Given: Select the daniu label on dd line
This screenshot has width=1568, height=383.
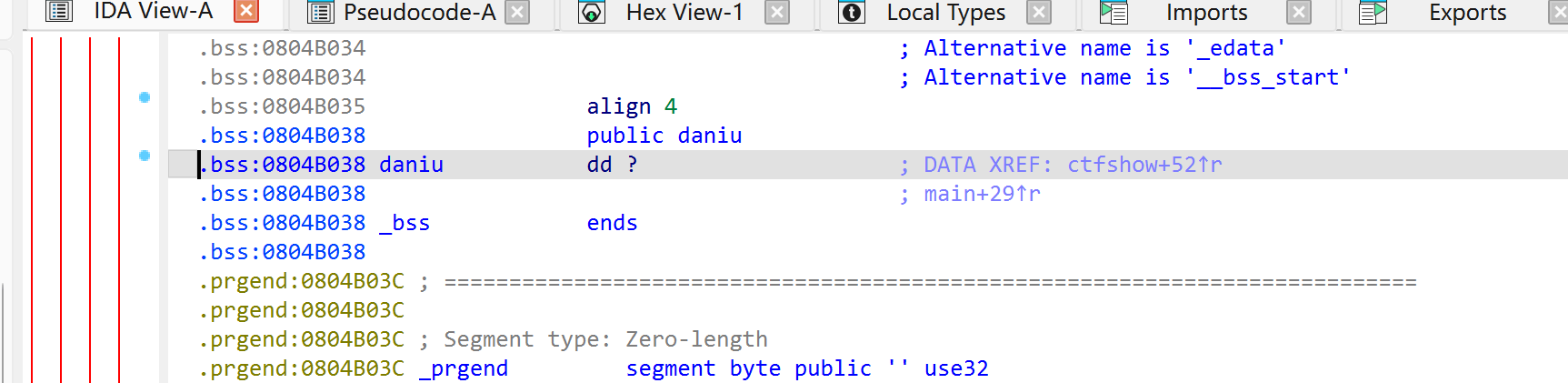Looking at the screenshot, I should 411,165.
